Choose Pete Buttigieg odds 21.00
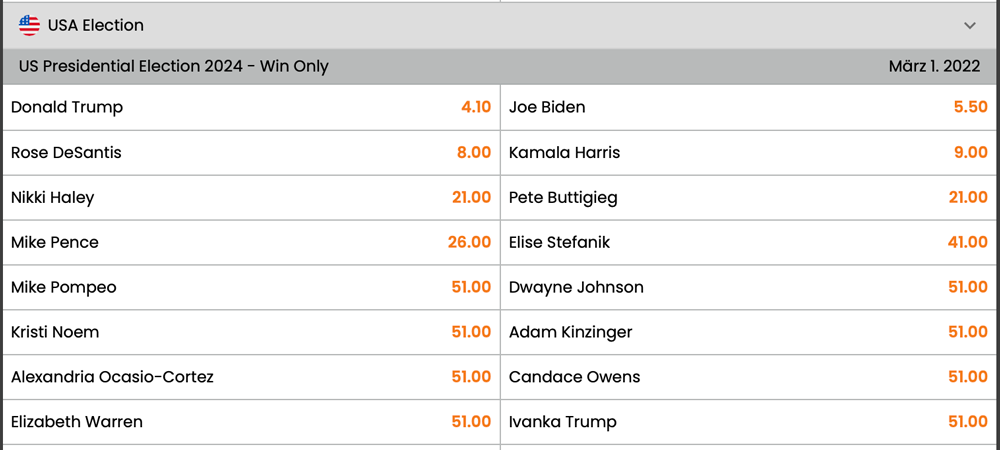Screen dimensions: 1000x450 pos(750,198)
